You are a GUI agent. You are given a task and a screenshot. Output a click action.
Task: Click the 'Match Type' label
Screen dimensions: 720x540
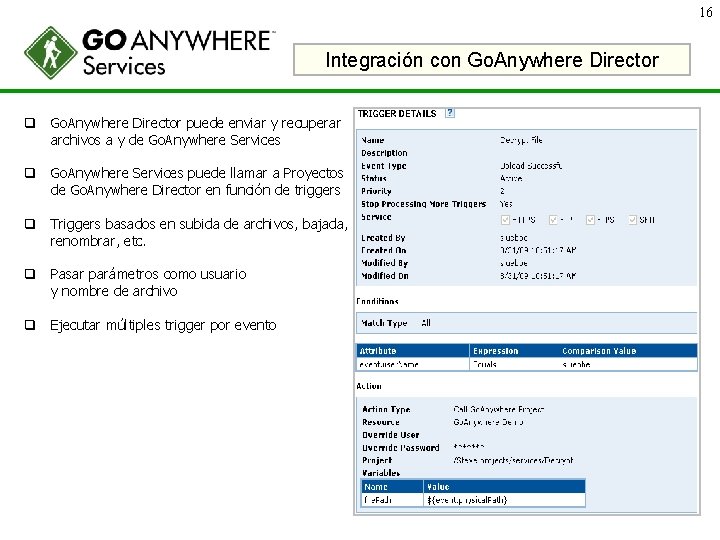[x=384, y=323]
